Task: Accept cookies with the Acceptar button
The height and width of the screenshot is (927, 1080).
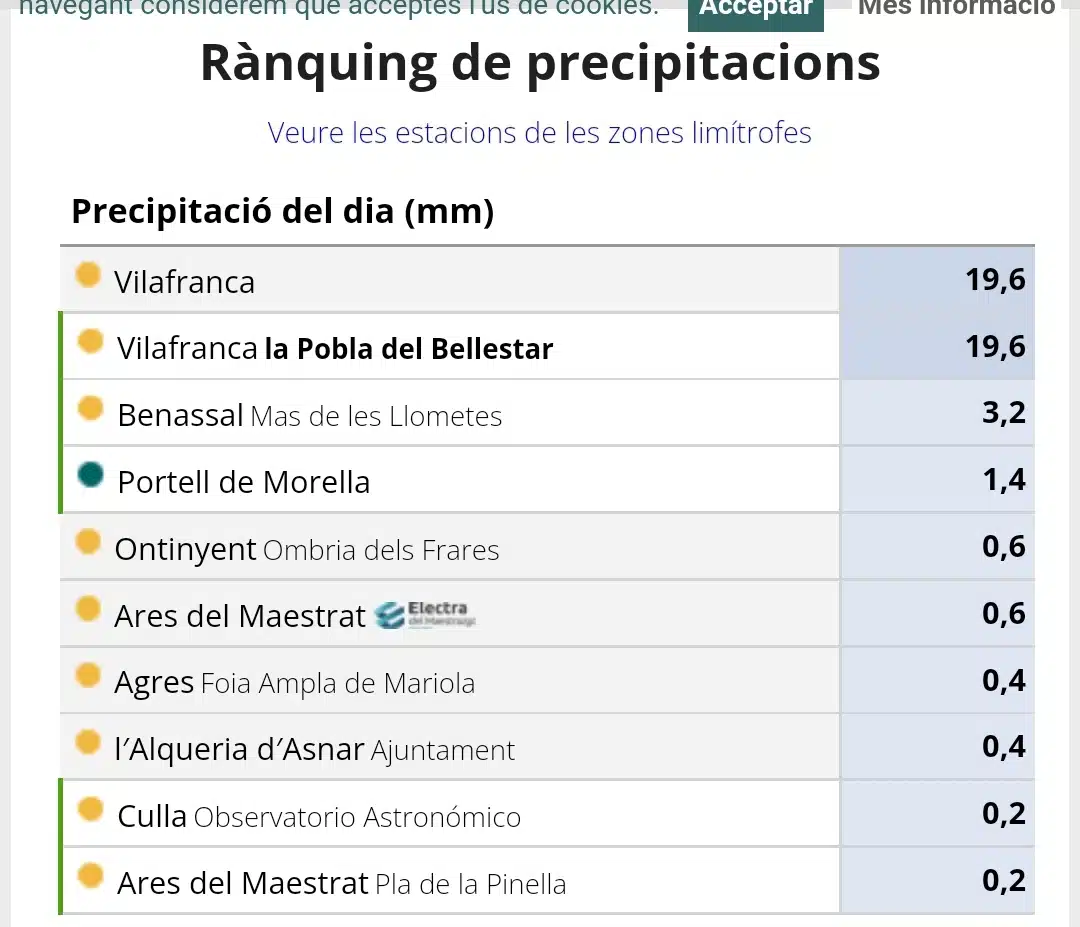Action: (x=756, y=12)
